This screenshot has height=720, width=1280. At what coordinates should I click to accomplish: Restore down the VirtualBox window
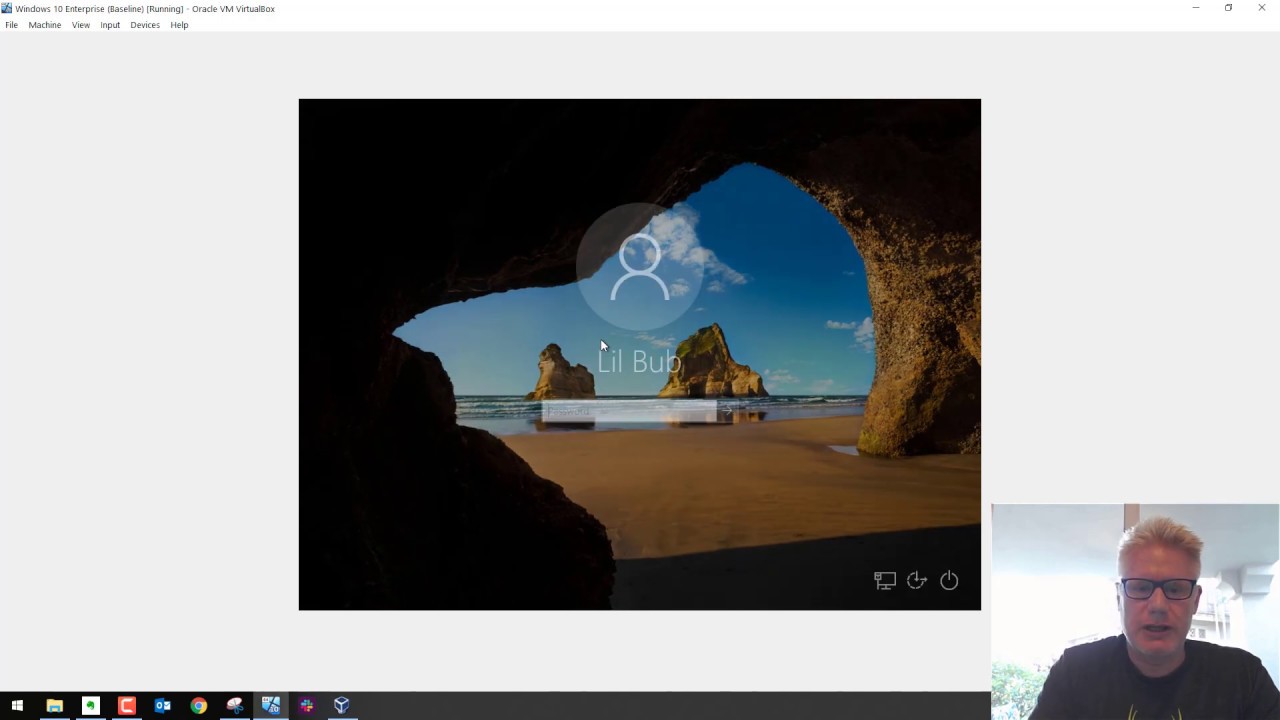pyautogui.click(x=1228, y=8)
